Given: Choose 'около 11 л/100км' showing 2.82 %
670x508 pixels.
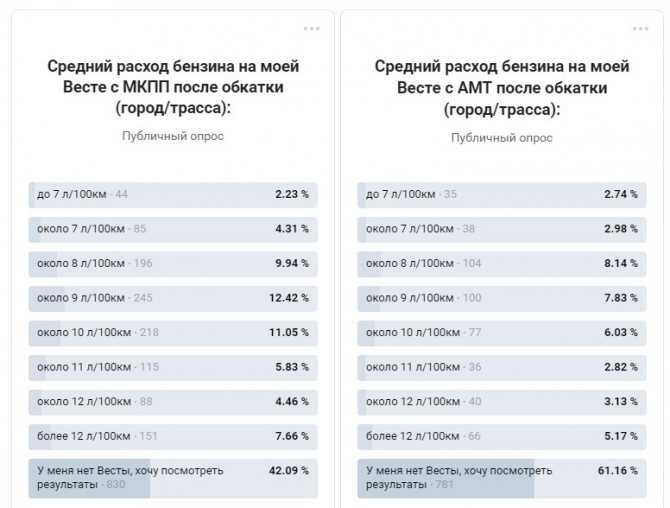Looking at the screenshot, I should (x=502, y=368).
